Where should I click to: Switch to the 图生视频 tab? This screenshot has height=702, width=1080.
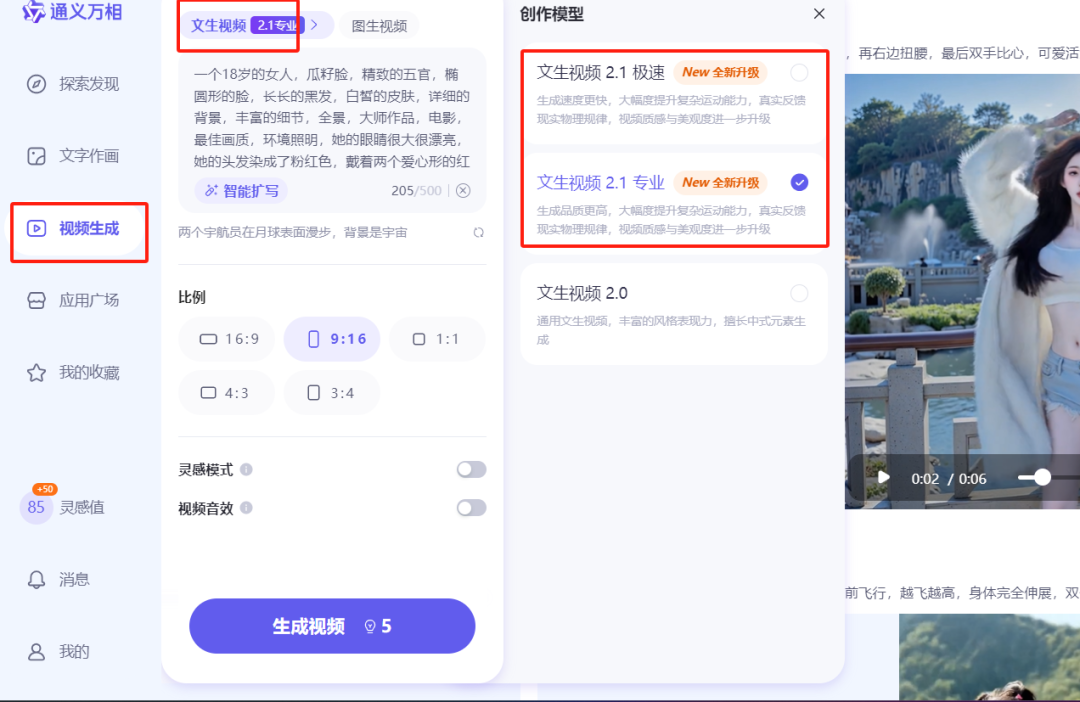point(379,26)
